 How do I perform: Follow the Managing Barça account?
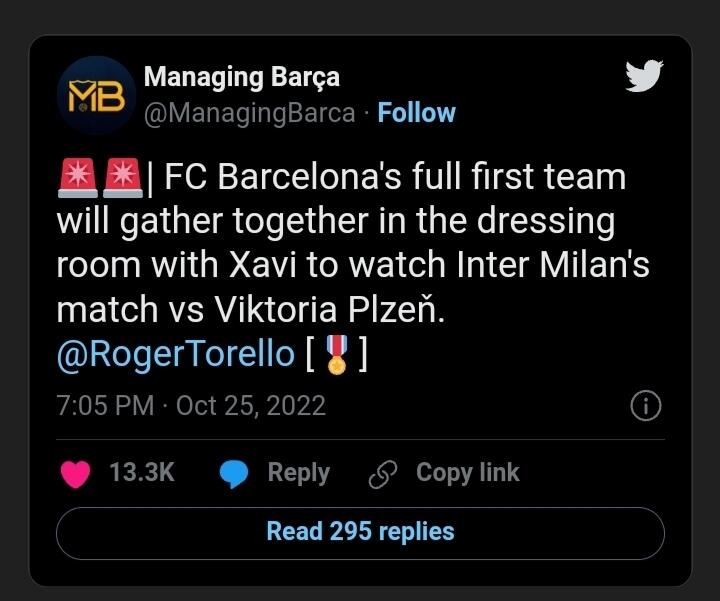point(416,112)
